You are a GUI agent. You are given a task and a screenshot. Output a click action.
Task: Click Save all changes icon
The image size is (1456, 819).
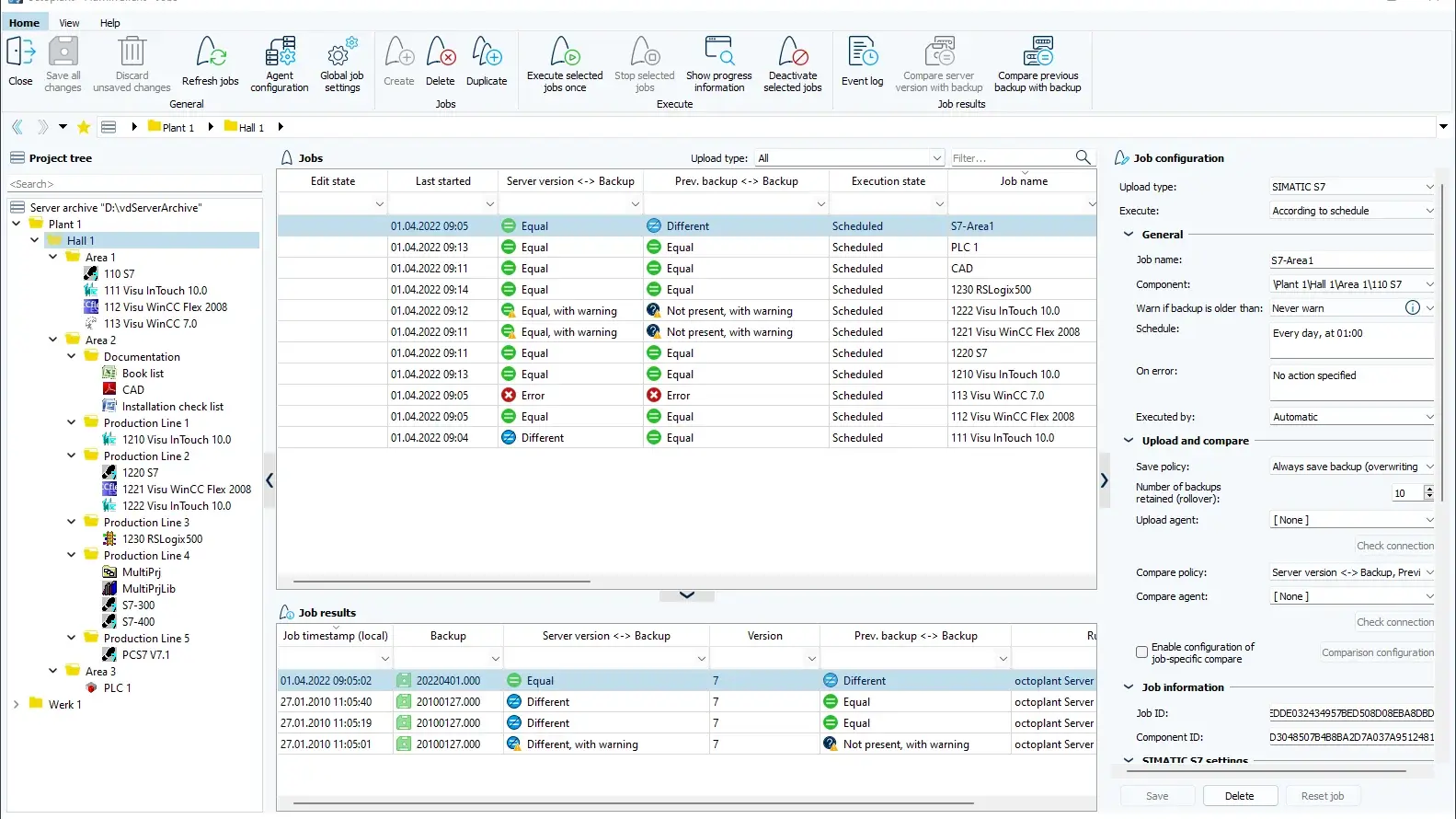click(x=63, y=64)
